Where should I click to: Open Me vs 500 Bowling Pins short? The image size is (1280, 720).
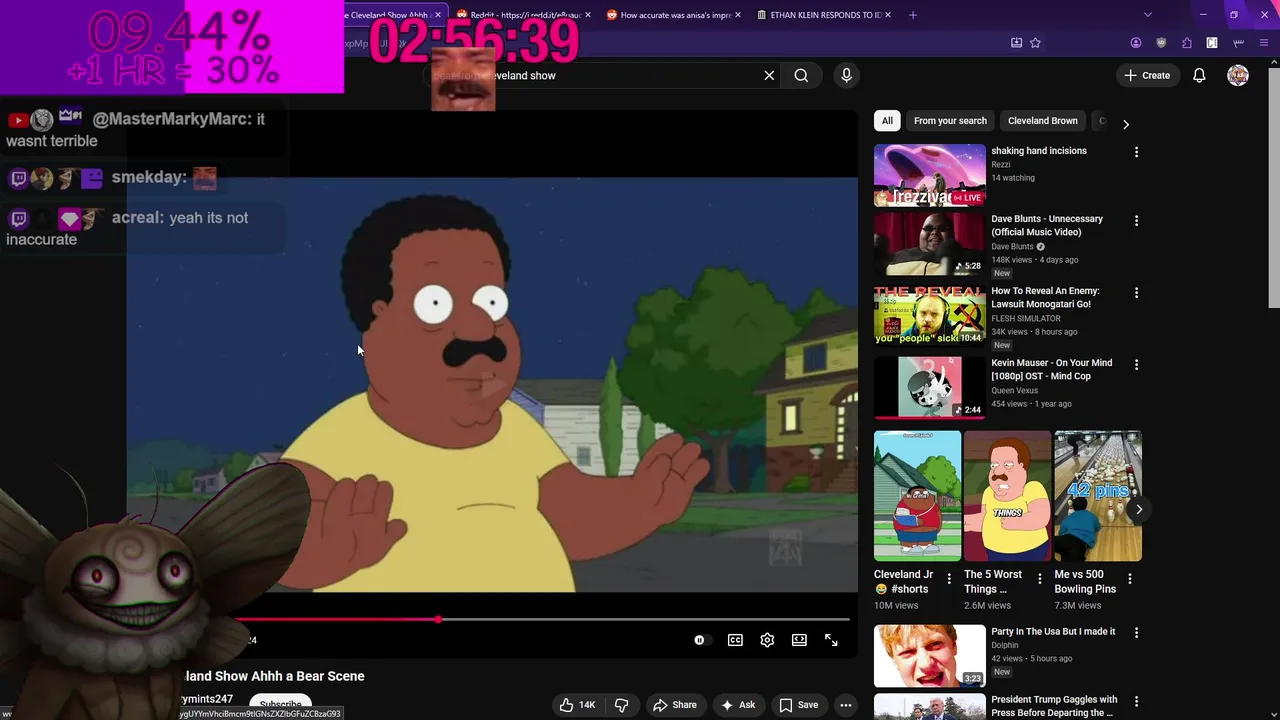click(1098, 496)
